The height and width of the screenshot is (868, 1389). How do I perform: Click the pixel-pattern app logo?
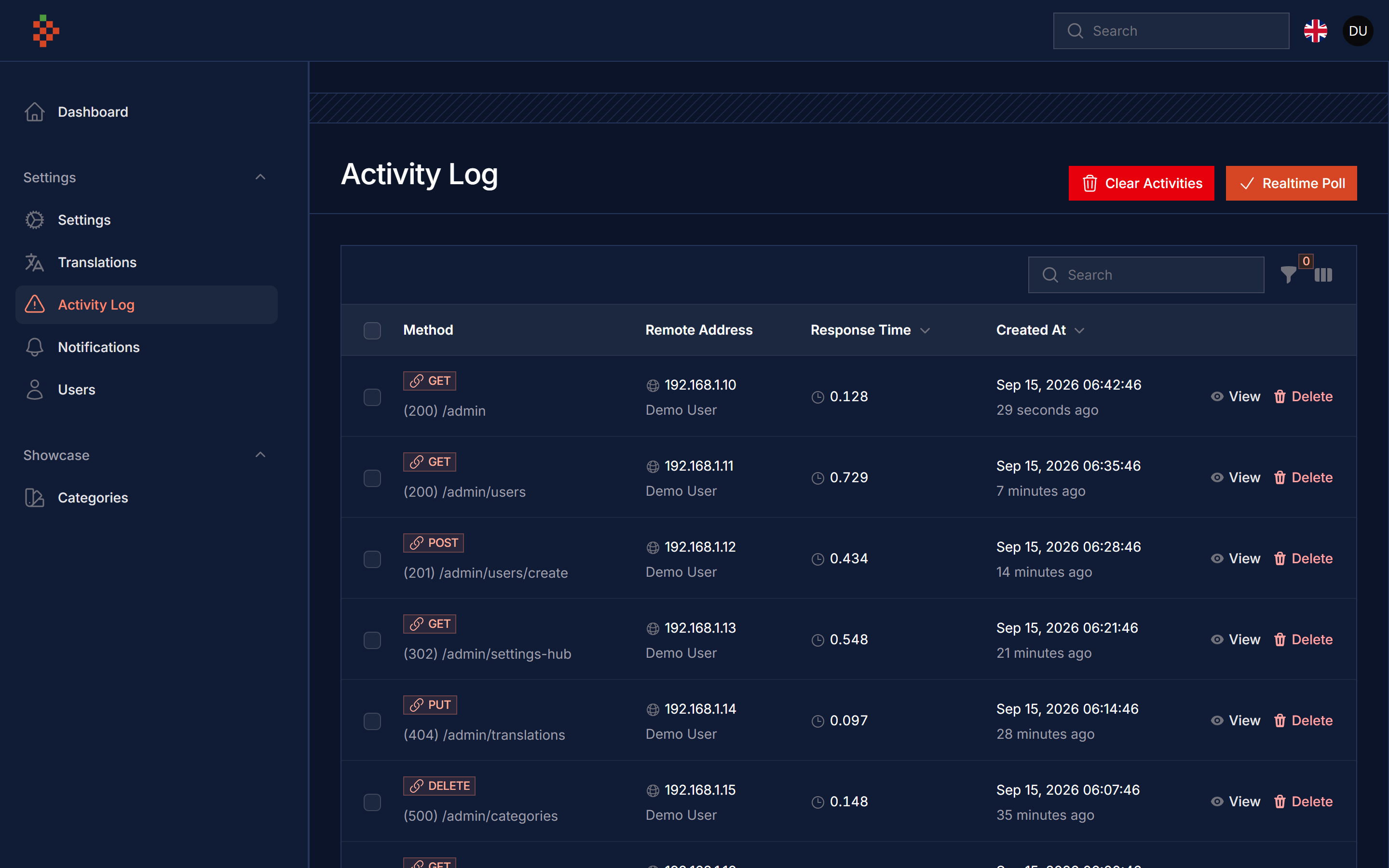[x=46, y=31]
